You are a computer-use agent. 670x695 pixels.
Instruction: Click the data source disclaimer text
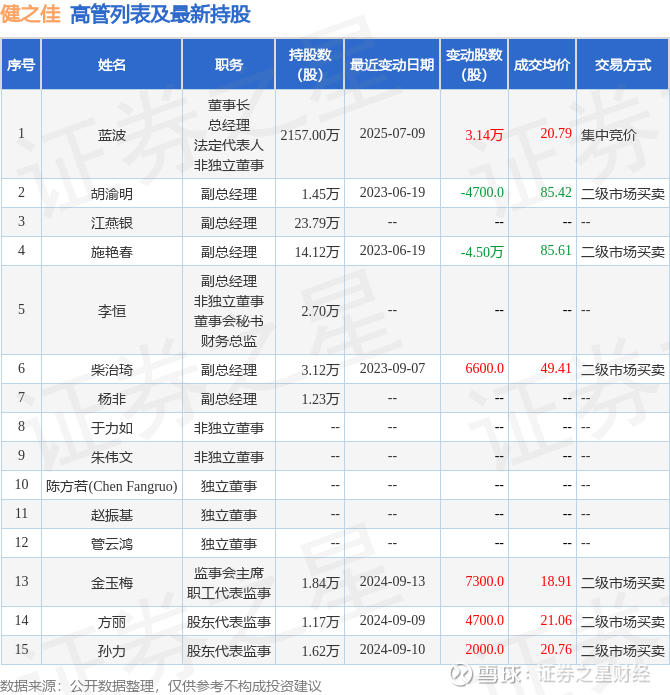(160, 686)
